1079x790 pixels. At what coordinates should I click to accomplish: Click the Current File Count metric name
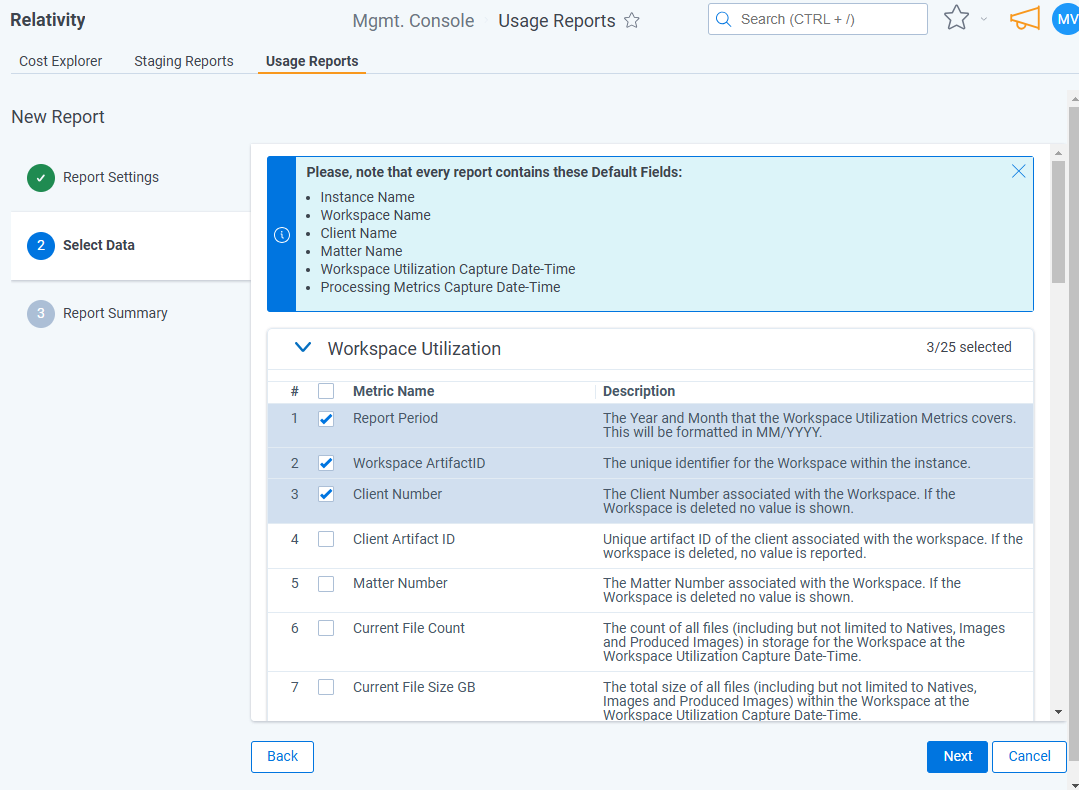(409, 628)
